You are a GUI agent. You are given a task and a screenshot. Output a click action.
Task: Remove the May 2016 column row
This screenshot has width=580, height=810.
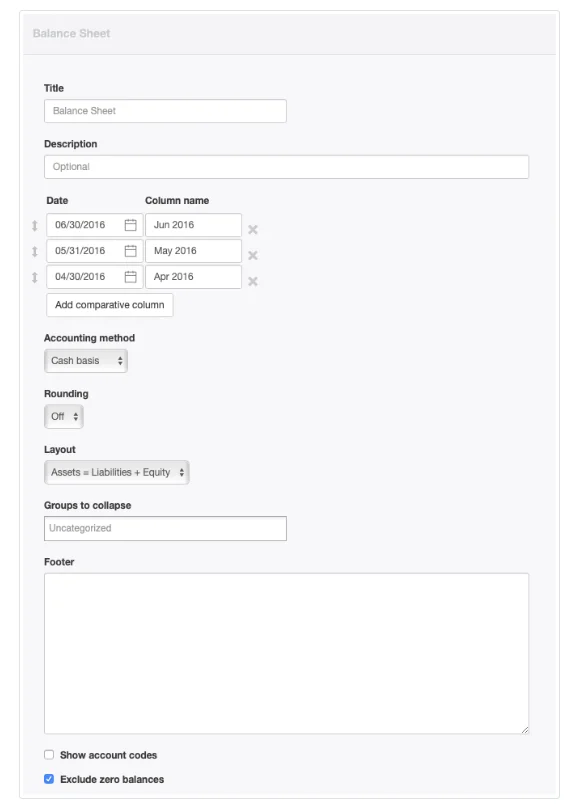click(253, 255)
